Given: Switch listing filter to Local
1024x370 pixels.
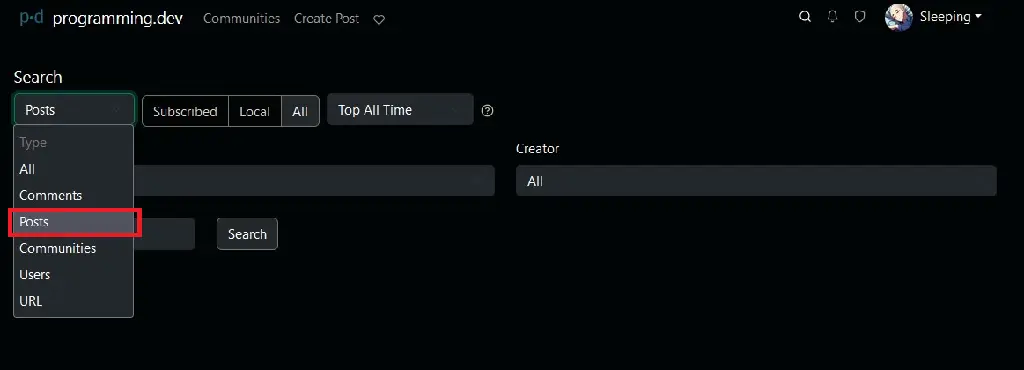Looking at the screenshot, I should [x=255, y=111].
